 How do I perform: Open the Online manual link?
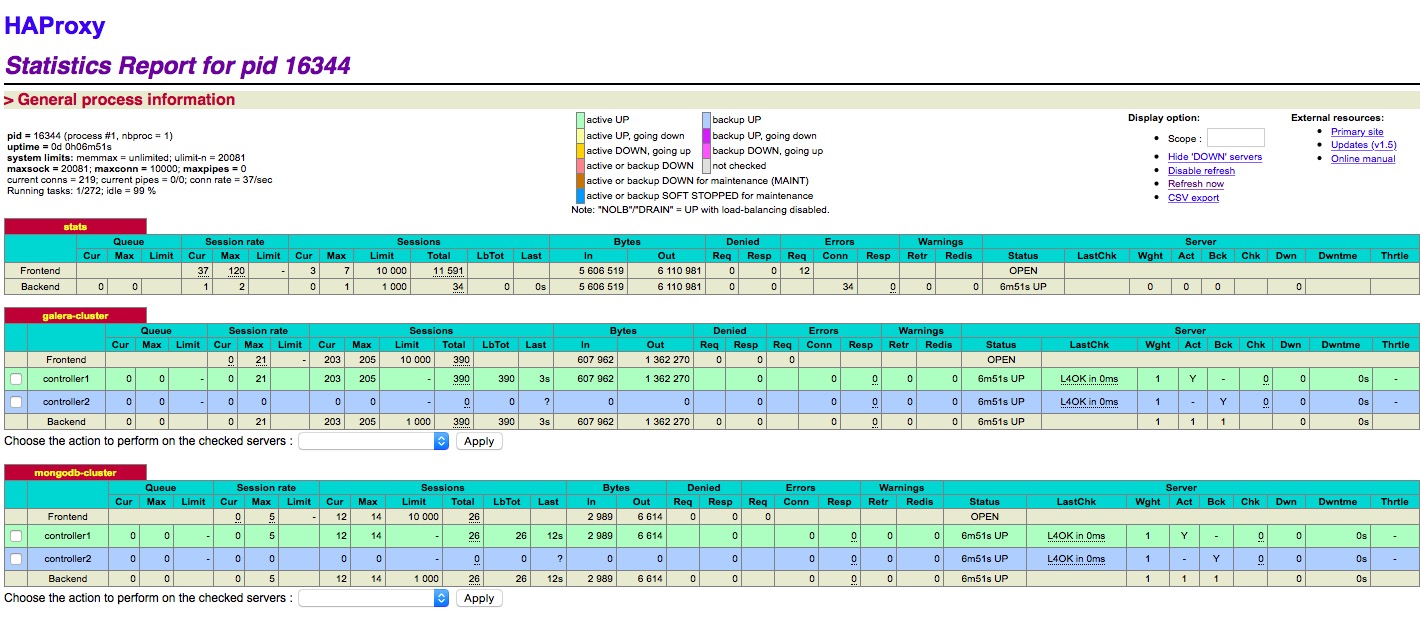click(1363, 159)
